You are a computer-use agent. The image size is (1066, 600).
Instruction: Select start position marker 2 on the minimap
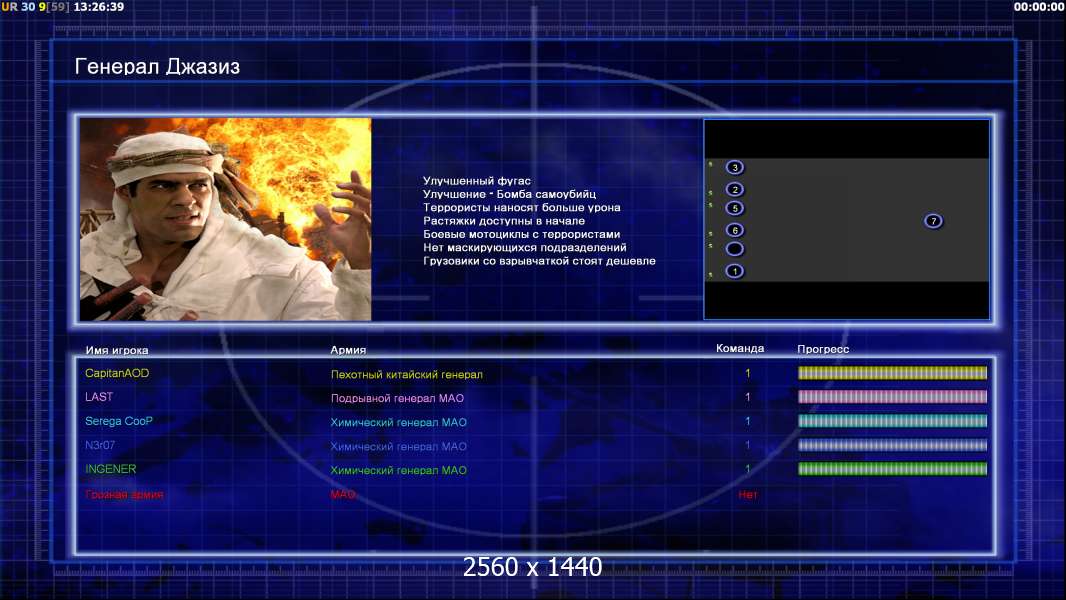click(x=734, y=190)
